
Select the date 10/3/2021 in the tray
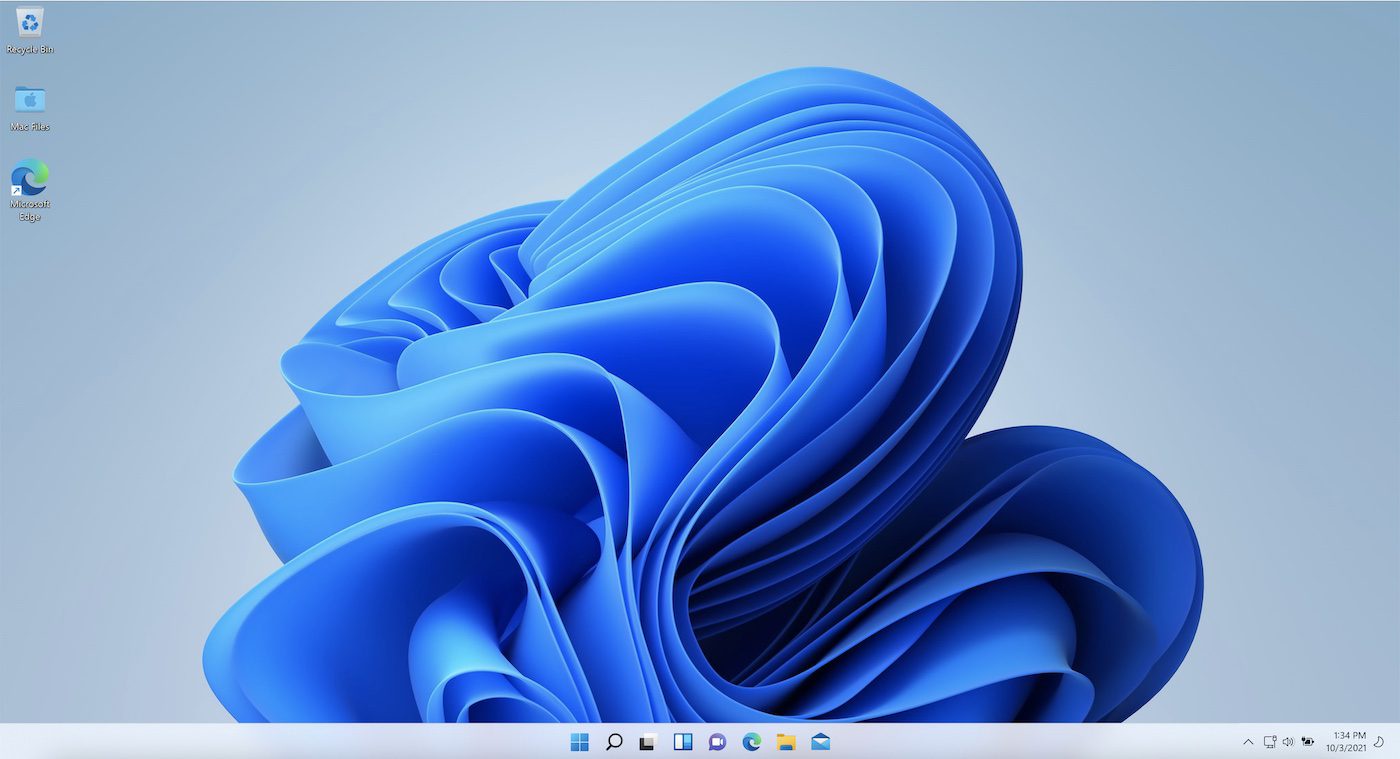(x=1347, y=748)
